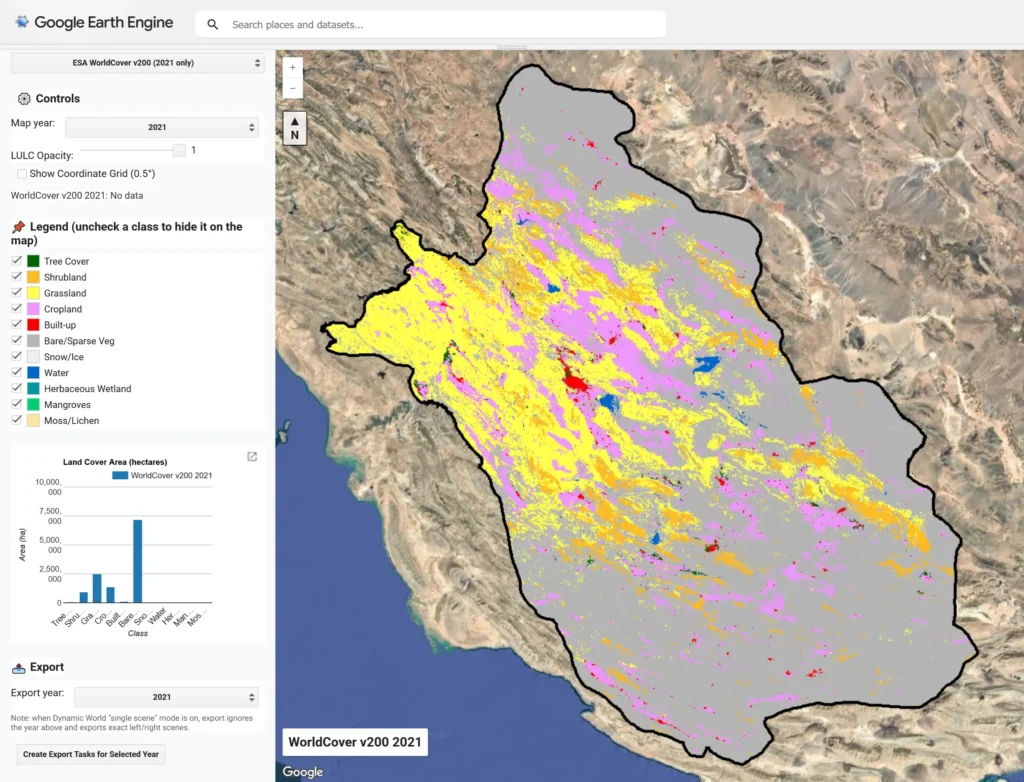This screenshot has width=1024, height=782.
Task: Hide Grassland class via checkbox
Action: coord(17,293)
